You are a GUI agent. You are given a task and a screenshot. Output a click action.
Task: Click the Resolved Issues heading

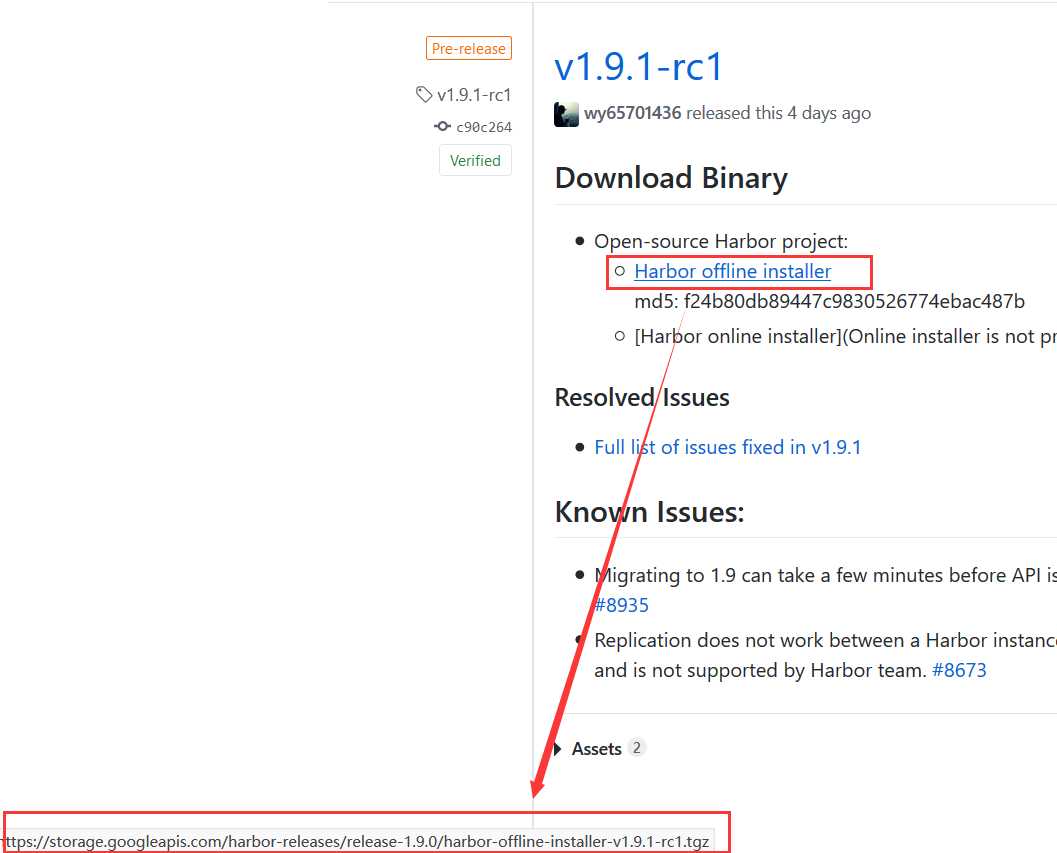[x=642, y=397]
